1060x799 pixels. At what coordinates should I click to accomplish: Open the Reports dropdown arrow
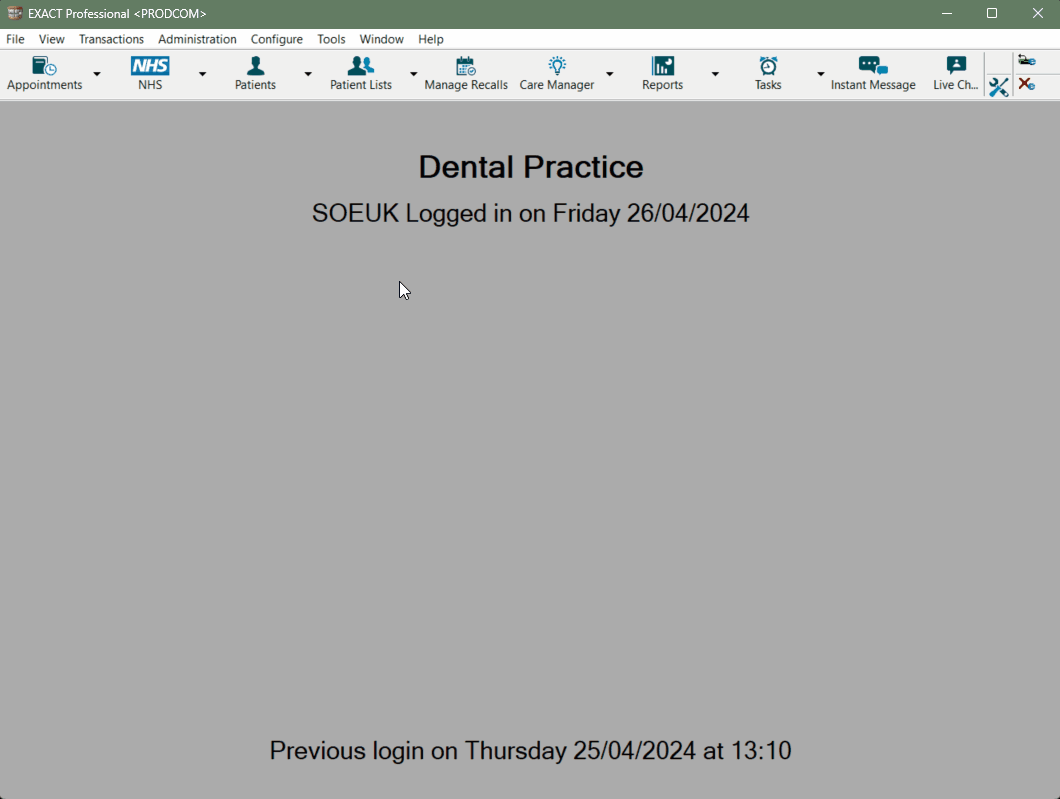[x=714, y=74]
